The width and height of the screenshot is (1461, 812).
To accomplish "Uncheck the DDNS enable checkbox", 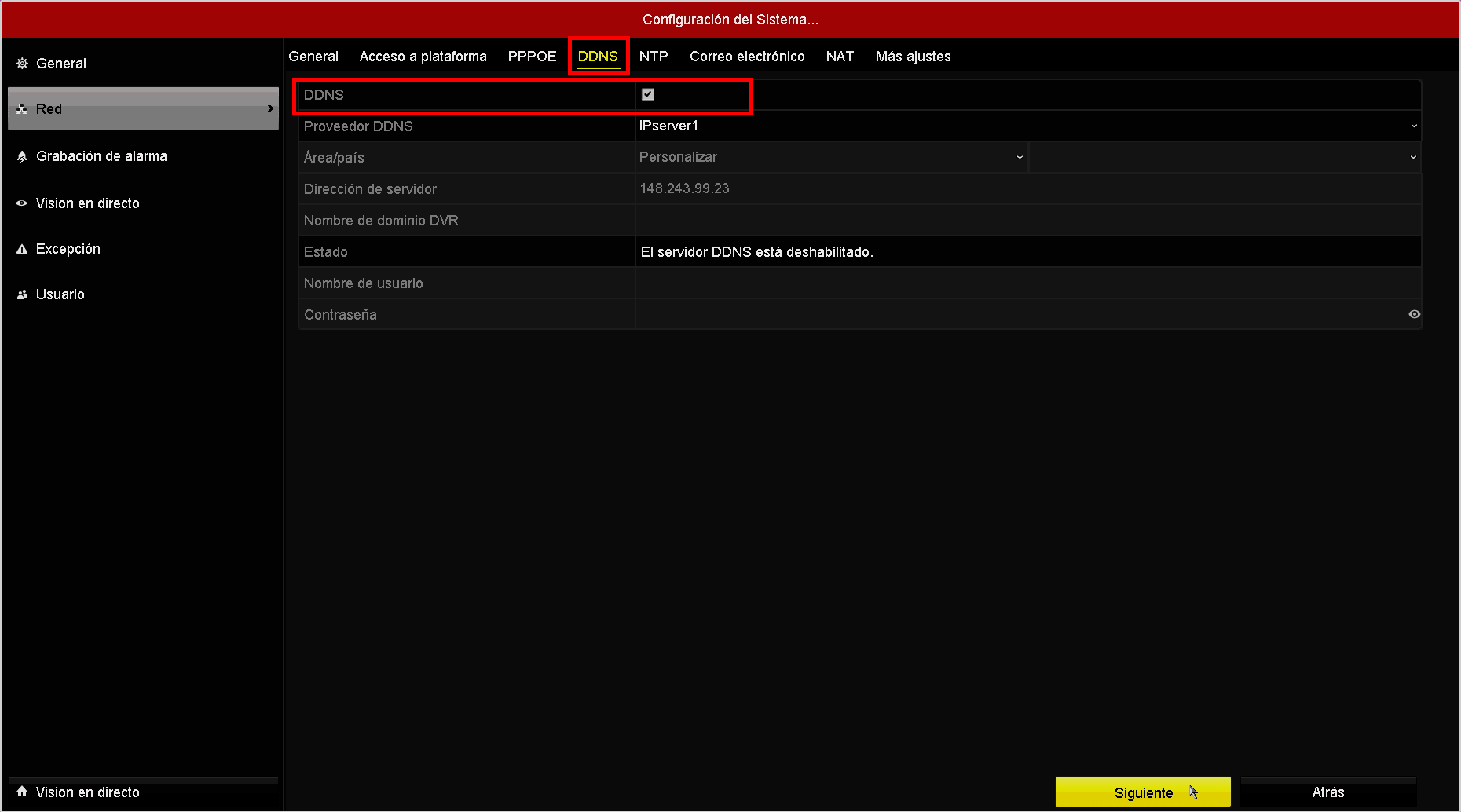I will click(648, 94).
